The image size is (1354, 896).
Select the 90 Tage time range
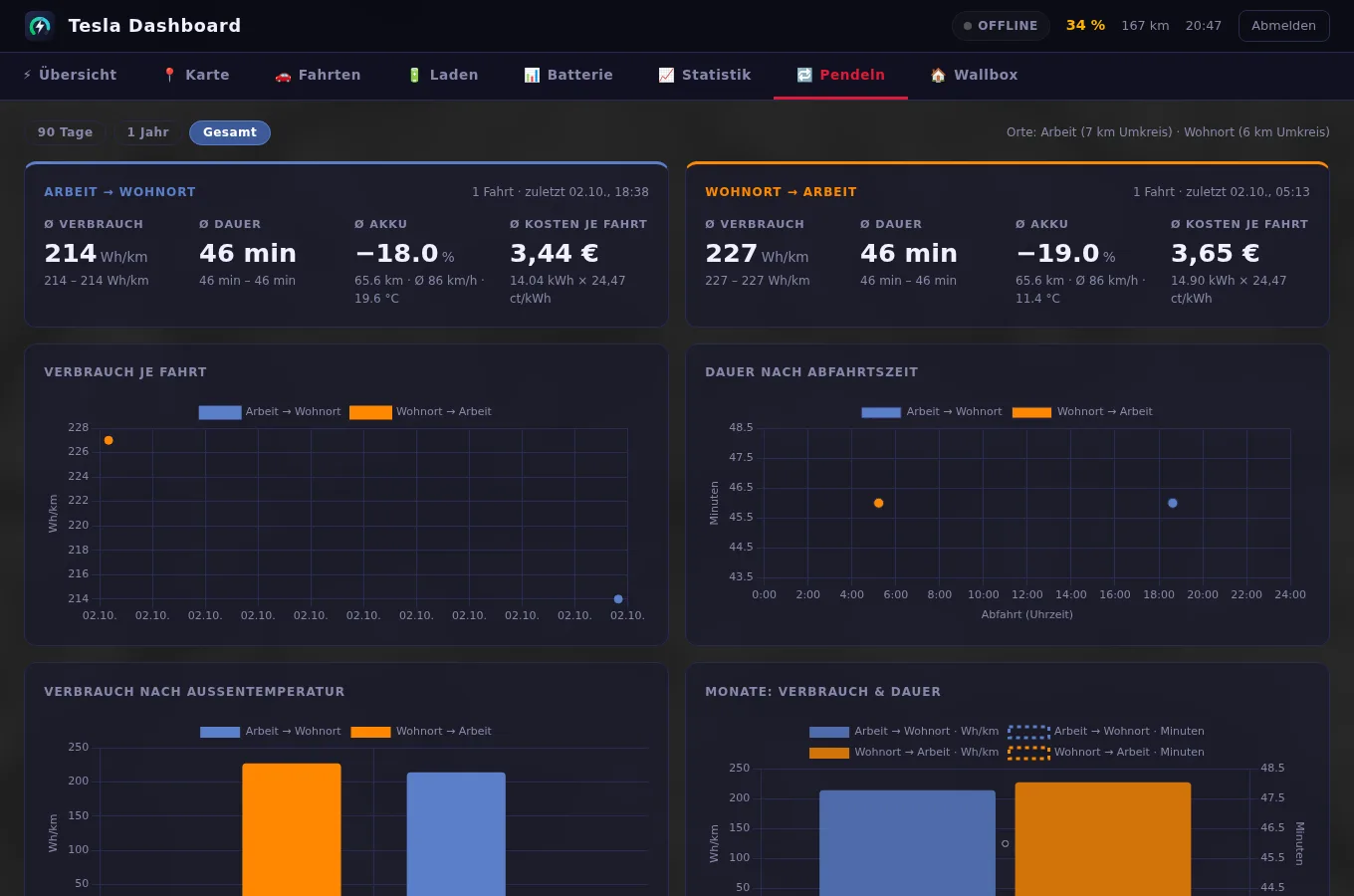65,132
